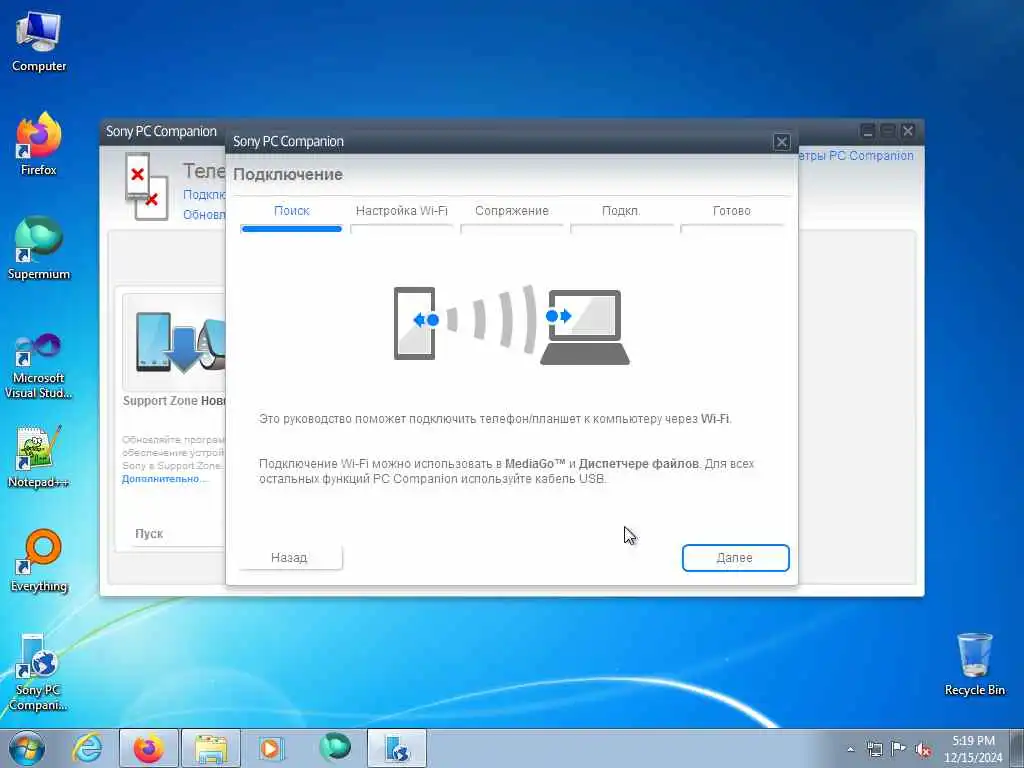Click the network status tray icon
This screenshot has width=1024, height=768.
tap(874, 749)
